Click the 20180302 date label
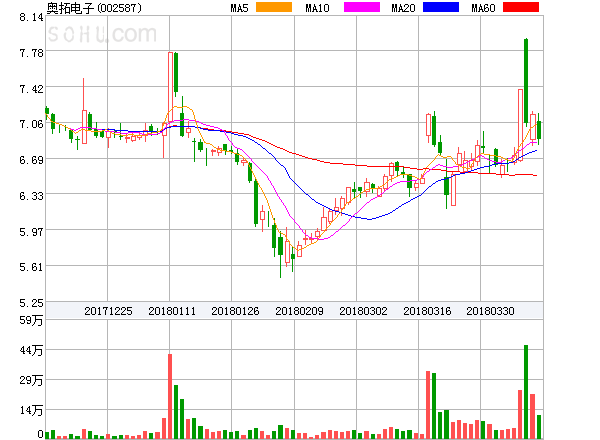The image size is (600, 440). [363, 311]
